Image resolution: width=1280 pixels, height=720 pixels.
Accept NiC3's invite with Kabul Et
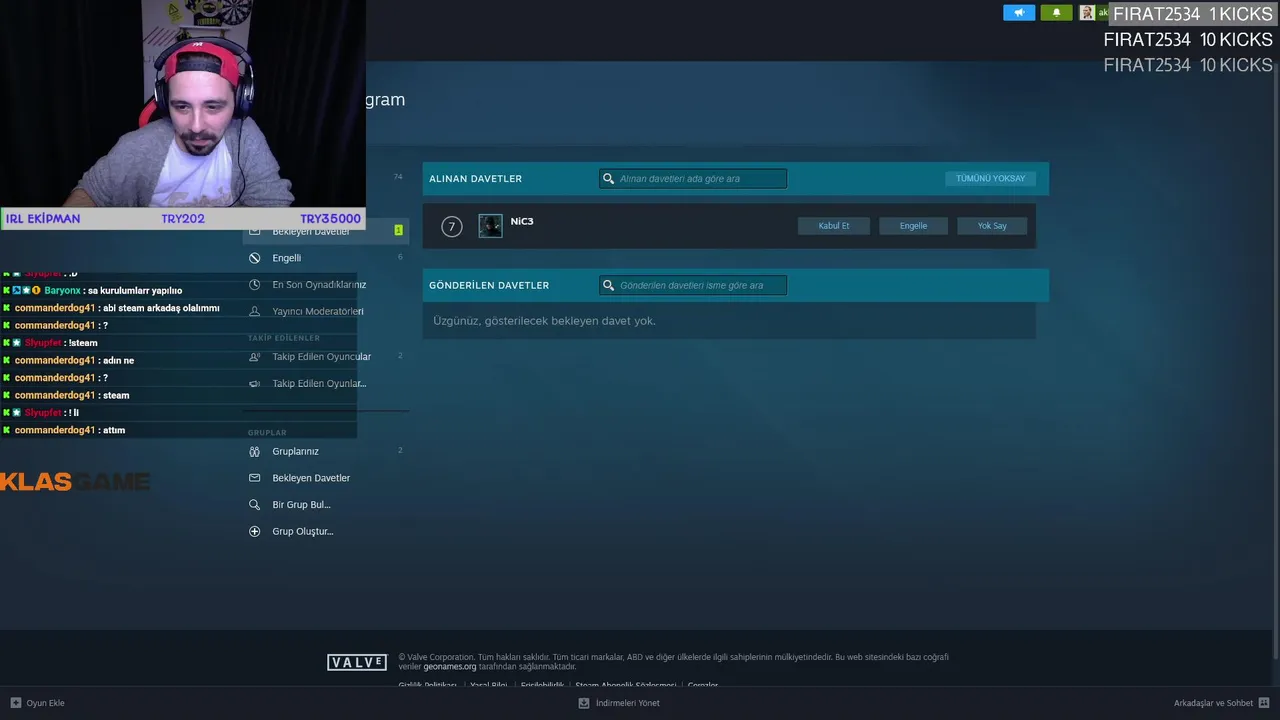(x=834, y=226)
